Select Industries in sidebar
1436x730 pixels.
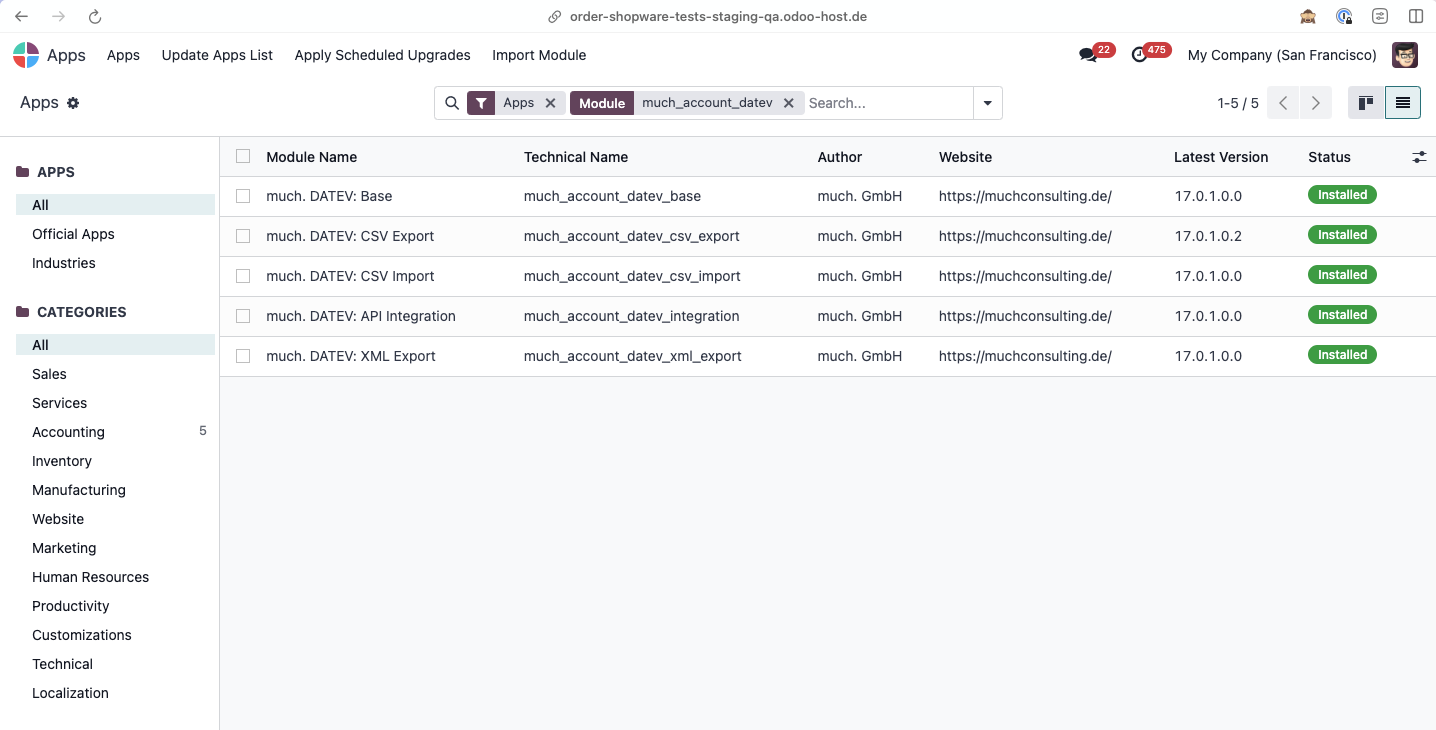point(115,263)
